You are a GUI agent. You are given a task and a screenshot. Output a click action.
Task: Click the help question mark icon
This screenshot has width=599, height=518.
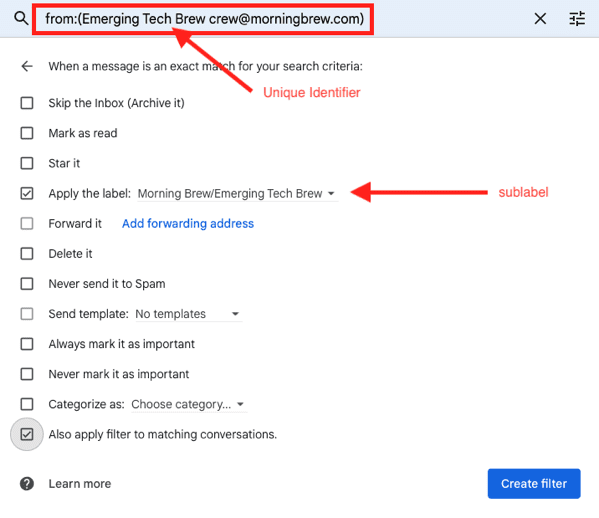pos(27,484)
